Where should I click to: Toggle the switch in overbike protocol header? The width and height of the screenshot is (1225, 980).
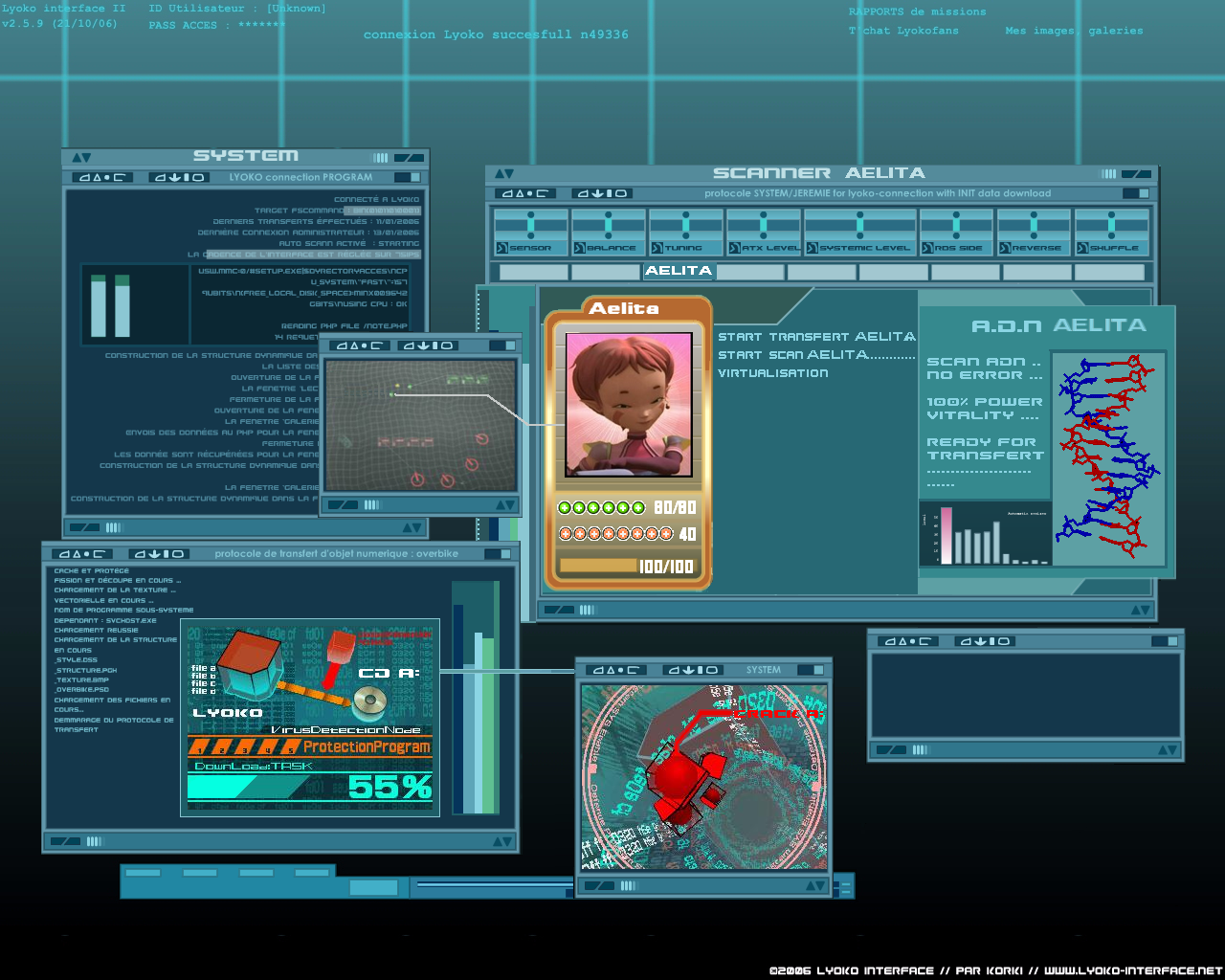point(497,554)
